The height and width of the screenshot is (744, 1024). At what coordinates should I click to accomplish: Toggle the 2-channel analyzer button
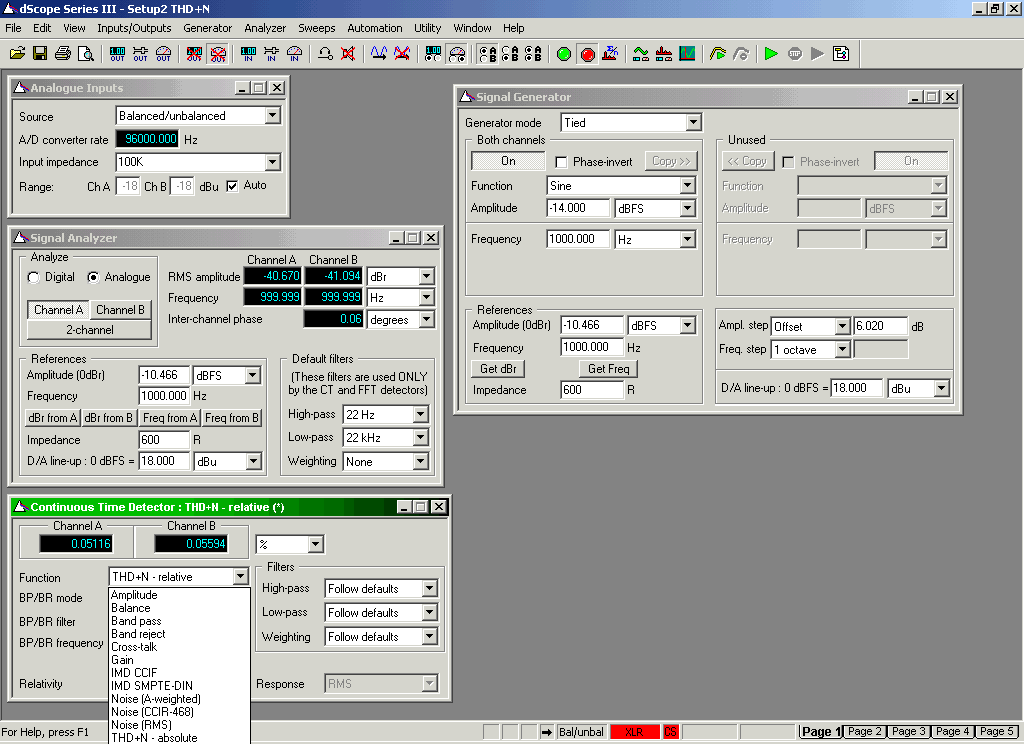[89, 330]
